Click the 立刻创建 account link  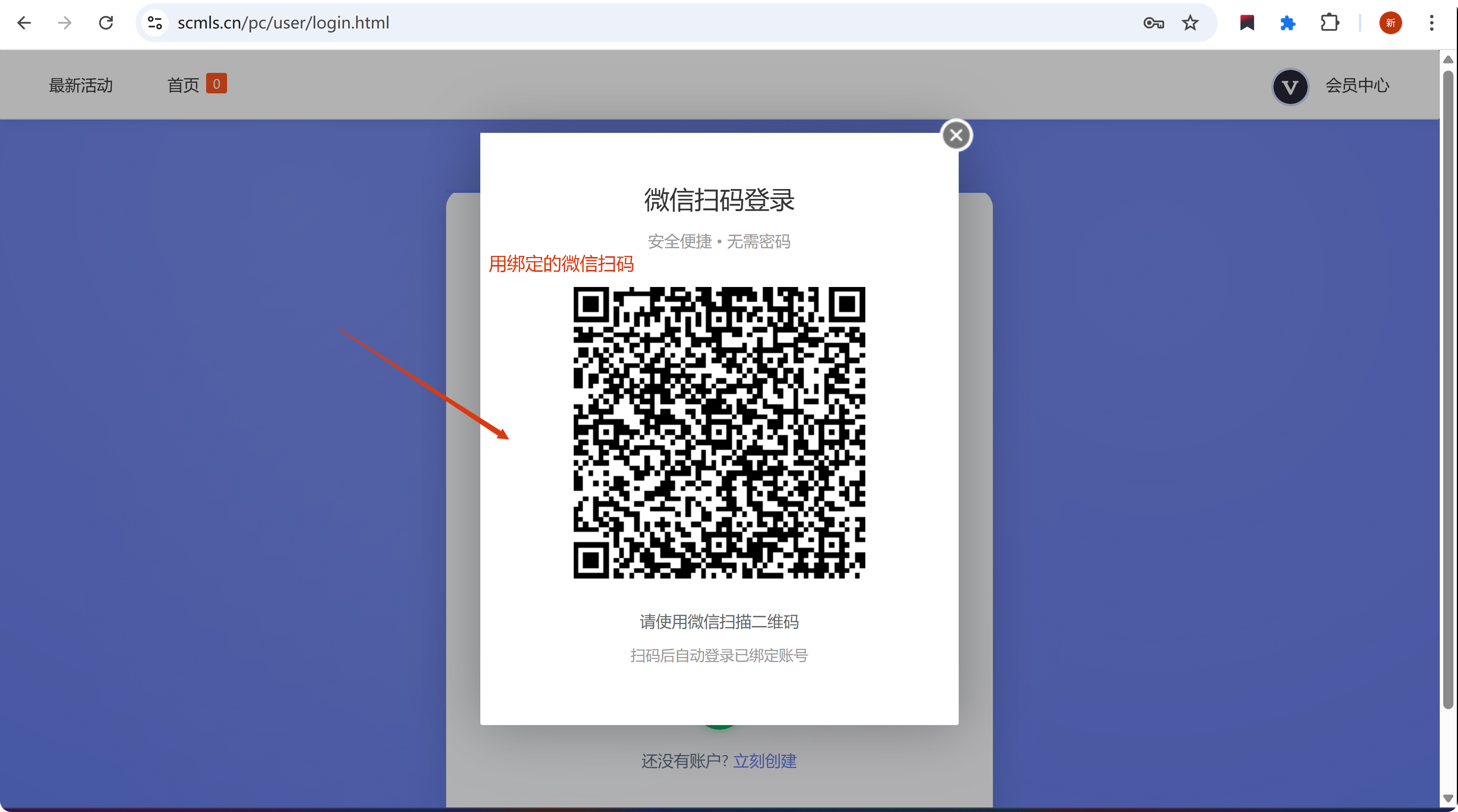[765, 761]
